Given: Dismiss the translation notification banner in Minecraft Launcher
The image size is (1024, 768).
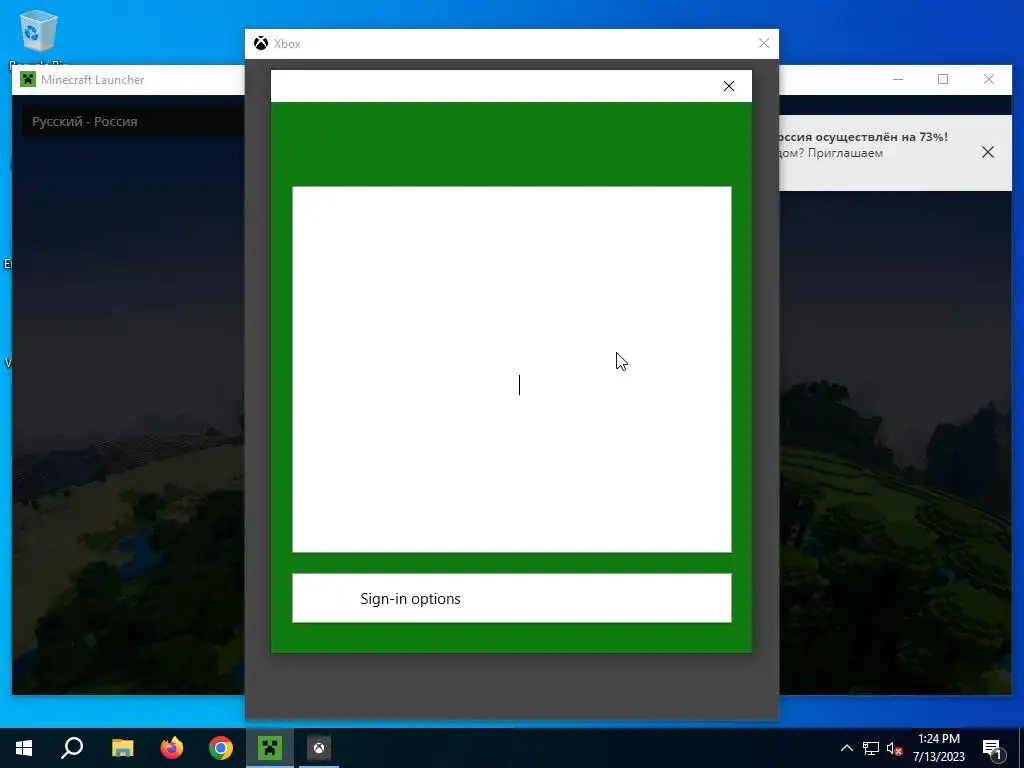Looking at the screenshot, I should tap(987, 152).
